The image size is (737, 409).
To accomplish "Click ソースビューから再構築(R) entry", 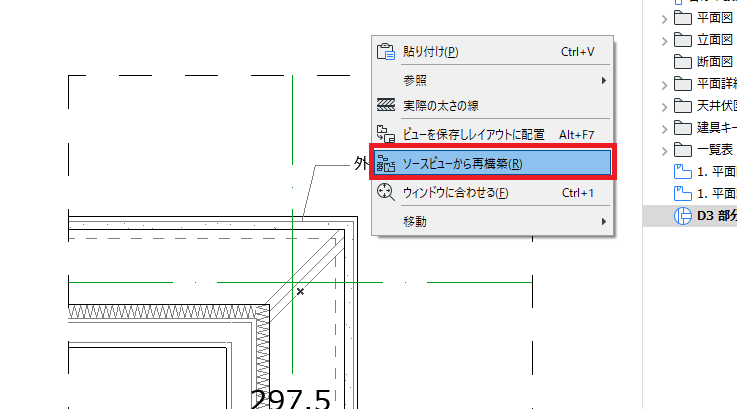I will (492, 164).
